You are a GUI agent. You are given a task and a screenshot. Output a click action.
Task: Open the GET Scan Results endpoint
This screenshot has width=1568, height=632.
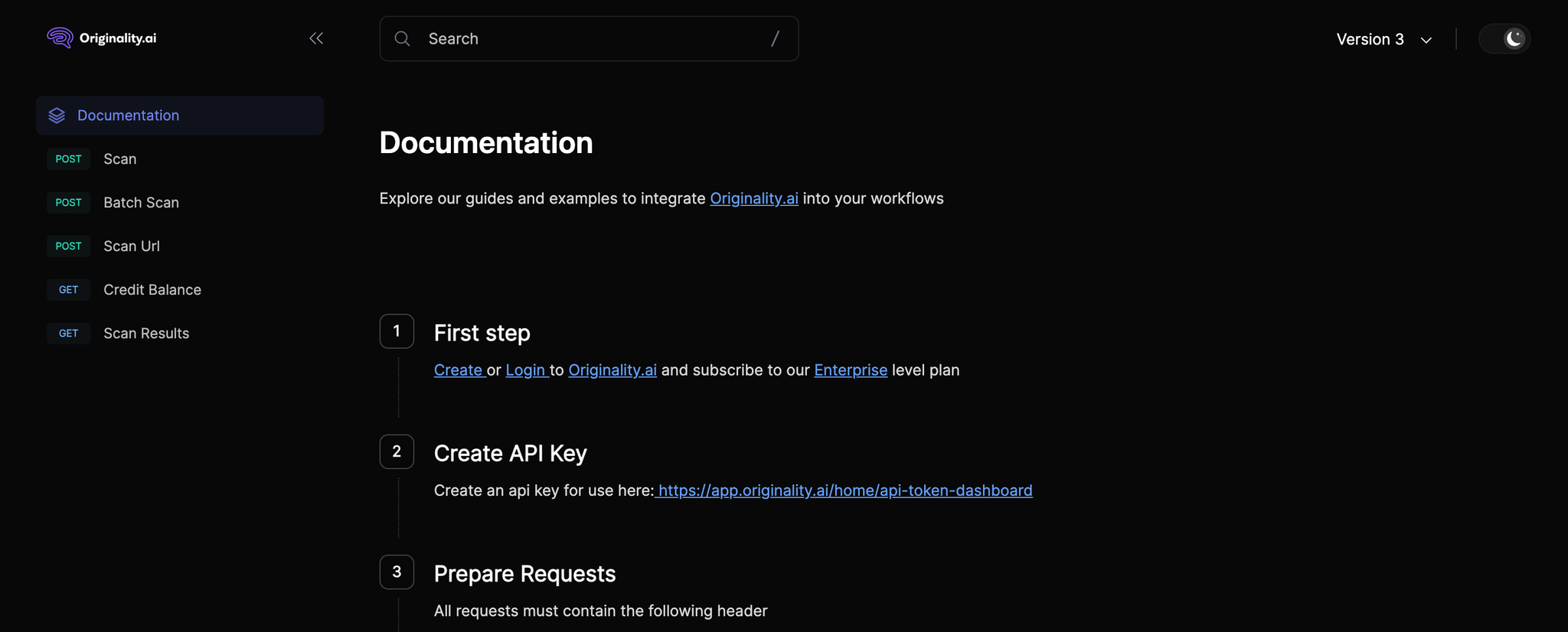(180, 334)
